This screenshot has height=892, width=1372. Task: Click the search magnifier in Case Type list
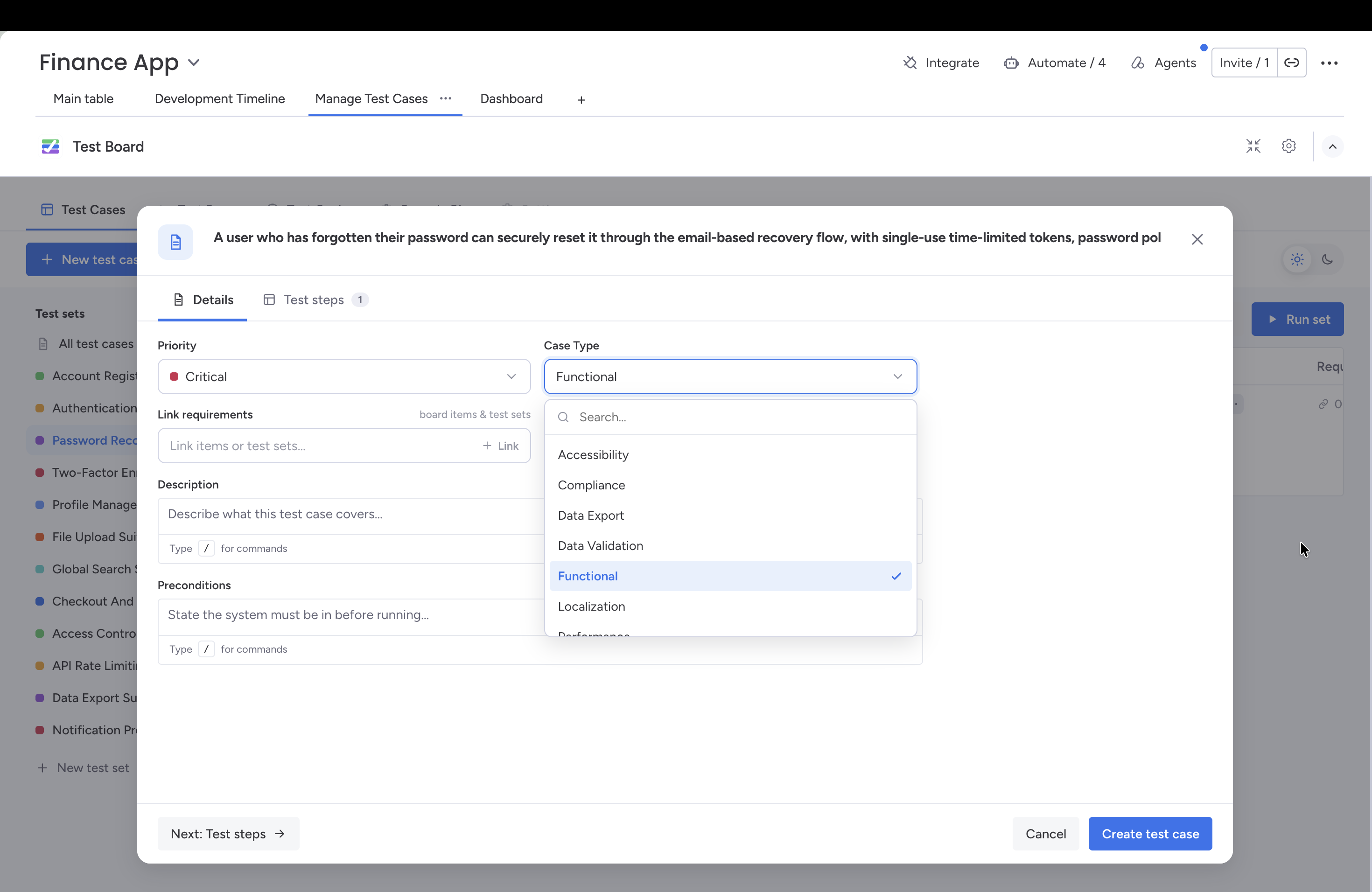click(563, 417)
